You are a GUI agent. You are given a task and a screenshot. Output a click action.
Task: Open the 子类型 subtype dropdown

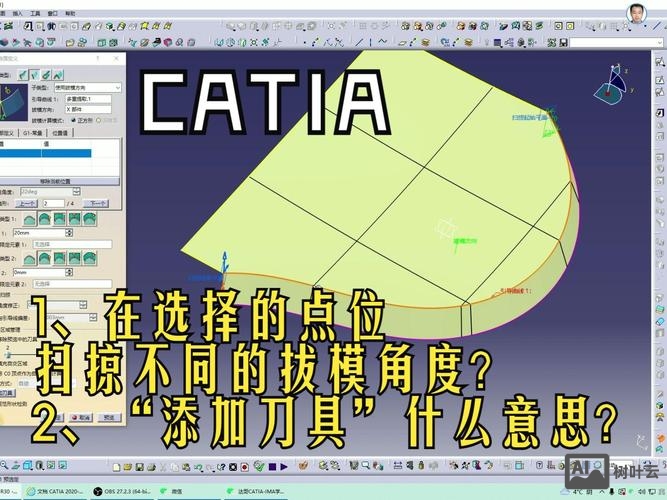pyautogui.click(x=88, y=88)
